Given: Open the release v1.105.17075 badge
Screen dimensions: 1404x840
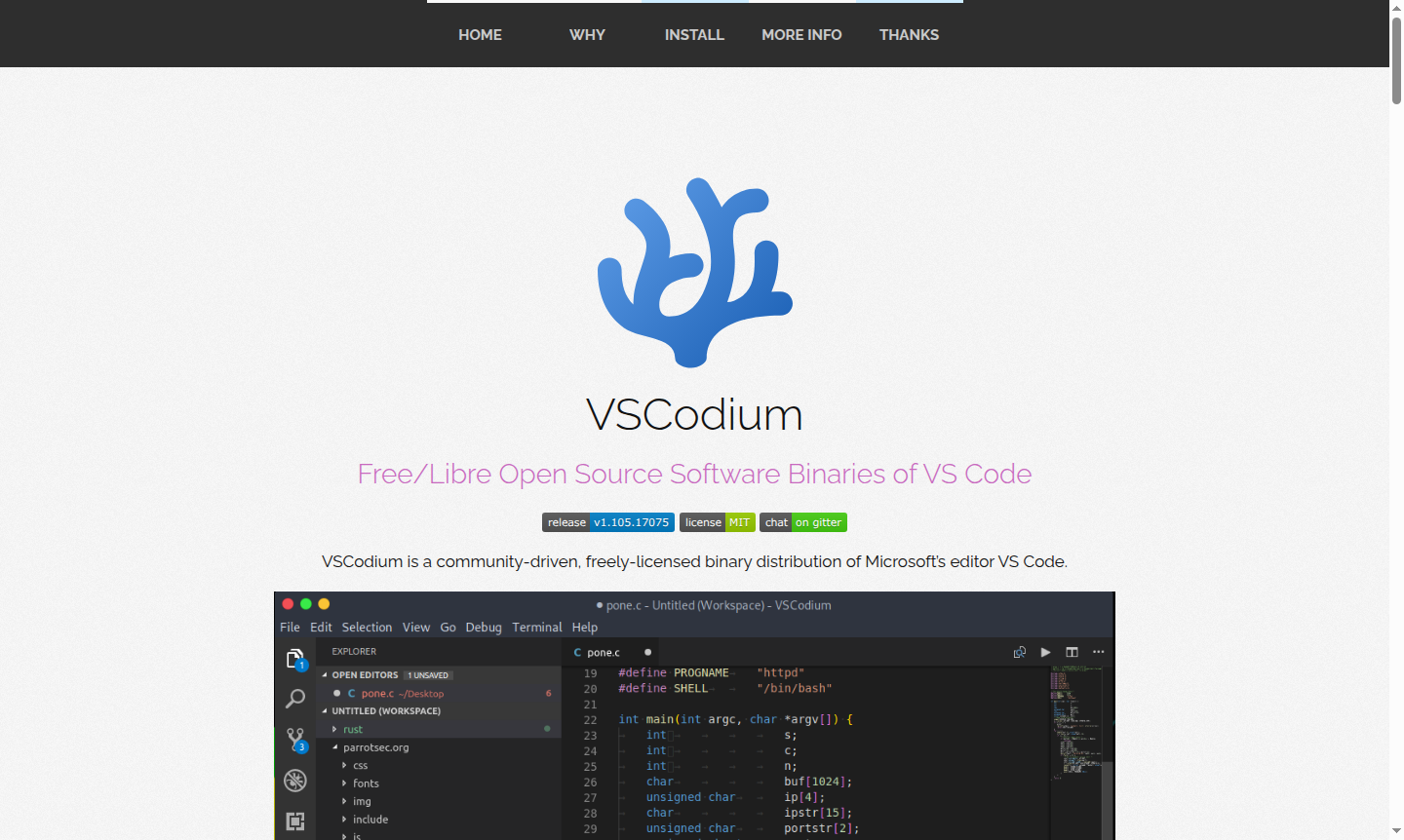Looking at the screenshot, I should [607, 522].
